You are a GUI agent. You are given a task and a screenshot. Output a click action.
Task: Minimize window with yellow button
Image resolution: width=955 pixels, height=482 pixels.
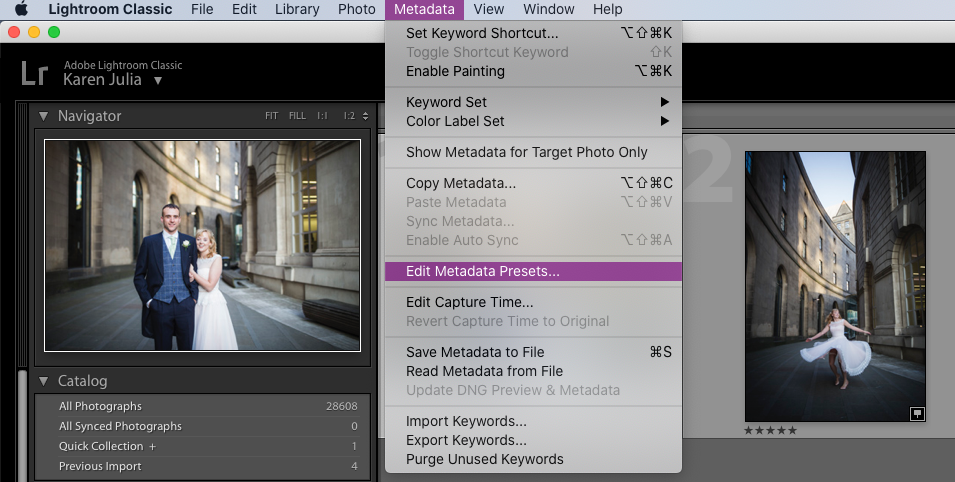pos(33,32)
